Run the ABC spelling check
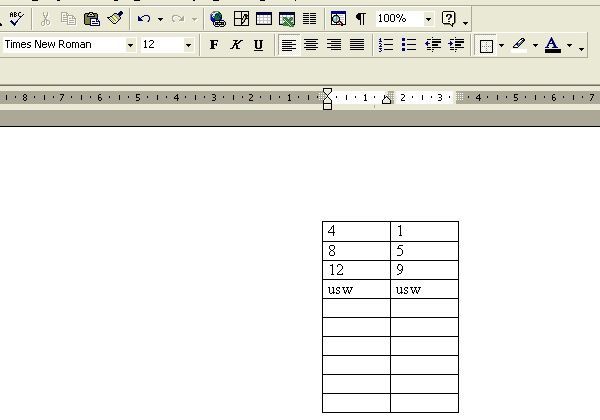The height and width of the screenshot is (420, 600). 16,18
